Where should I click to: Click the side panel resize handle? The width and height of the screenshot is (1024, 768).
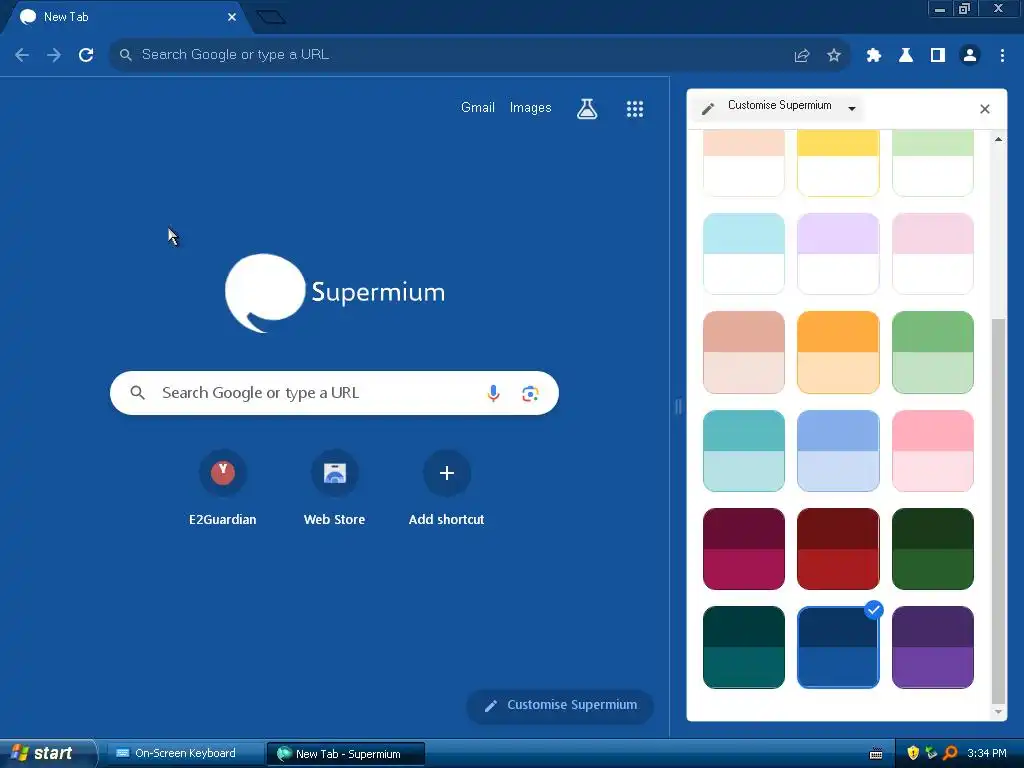[x=678, y=407]
